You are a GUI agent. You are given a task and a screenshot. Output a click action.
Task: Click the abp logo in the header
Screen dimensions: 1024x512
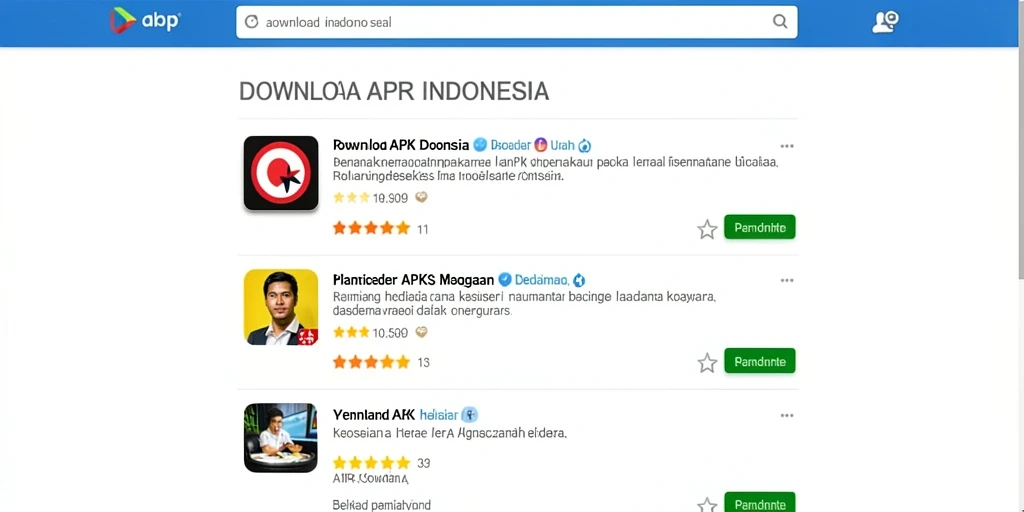coord(144,21)
